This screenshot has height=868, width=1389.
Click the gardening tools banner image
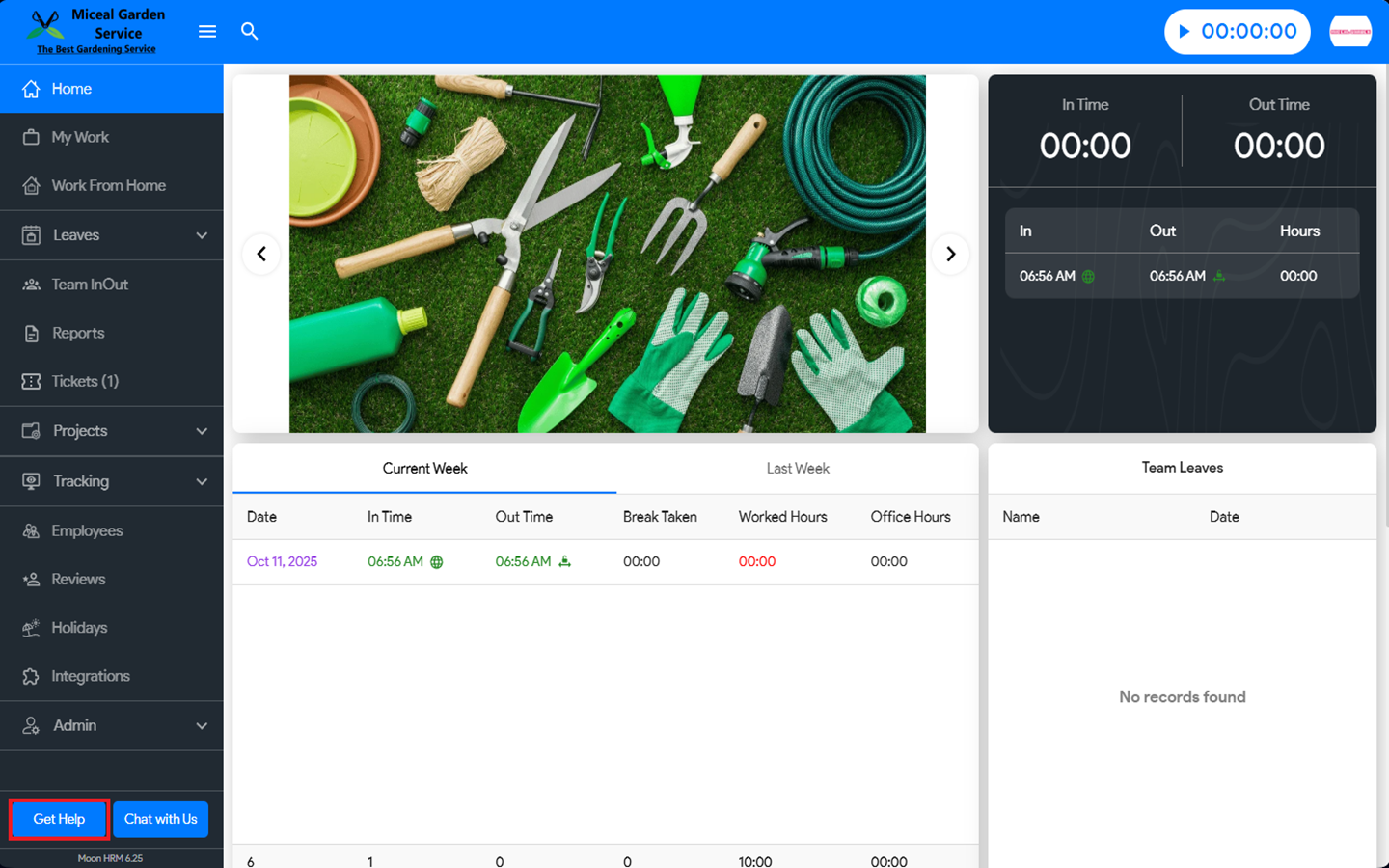tap(607, 255)
